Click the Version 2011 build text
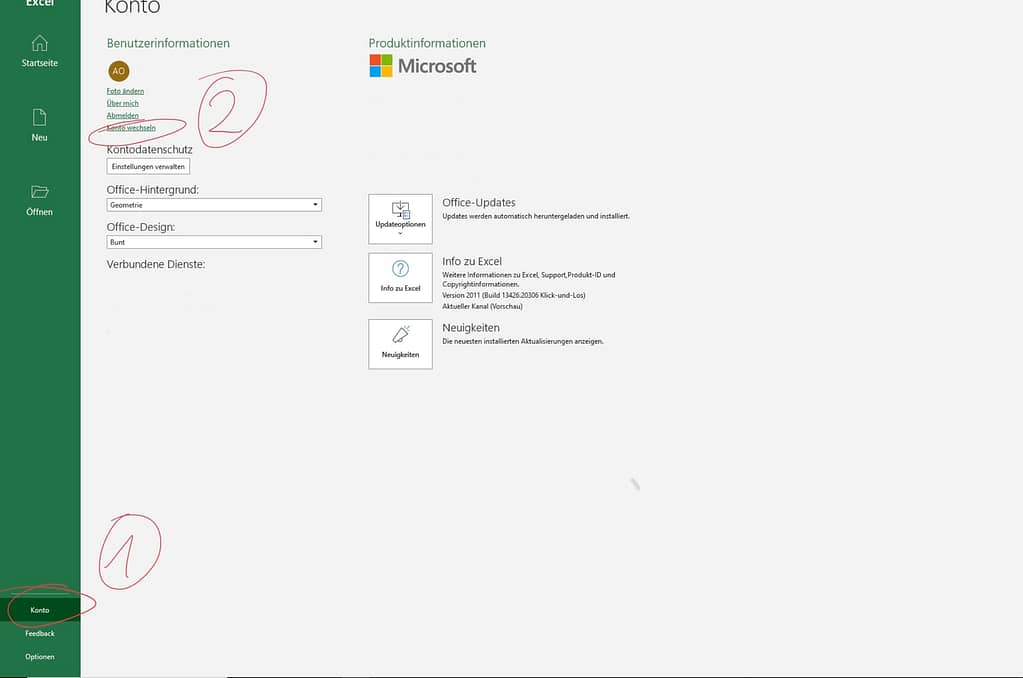Image resolution: width=1023 pixels, height=678 pixels. click(x=513, y=295)
